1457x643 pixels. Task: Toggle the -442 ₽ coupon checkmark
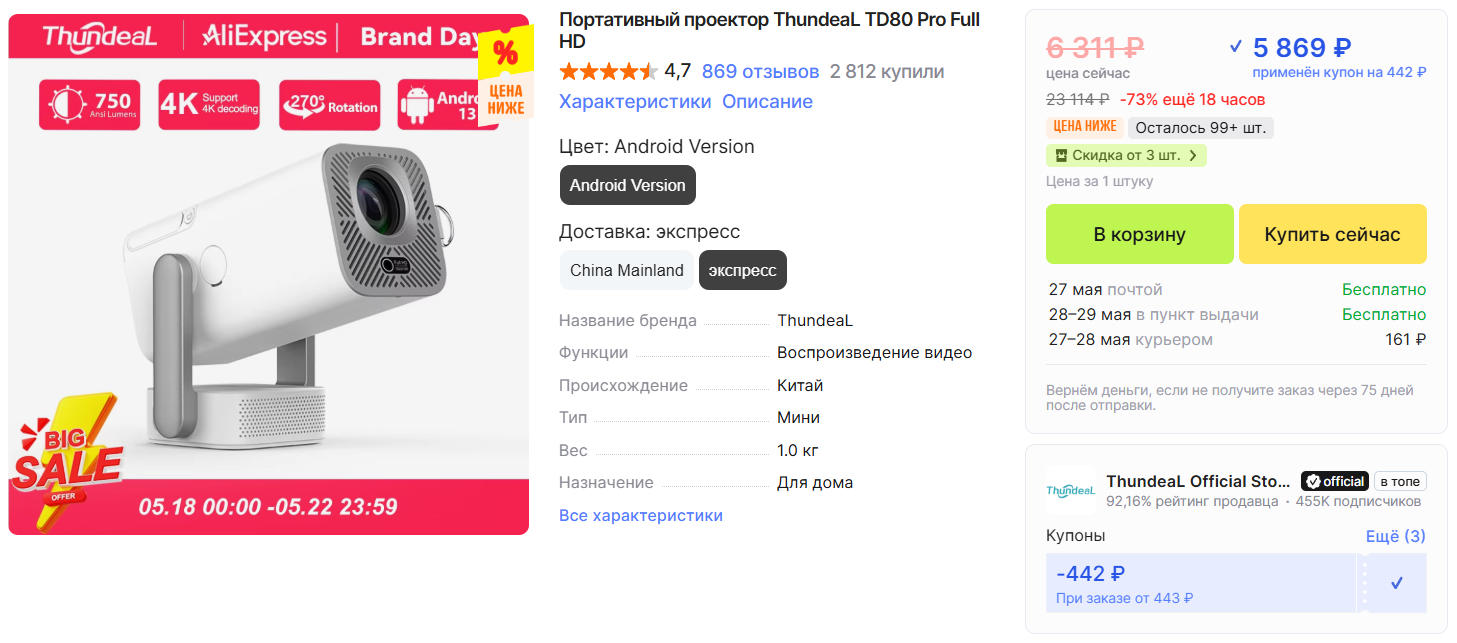[1397, 583]
